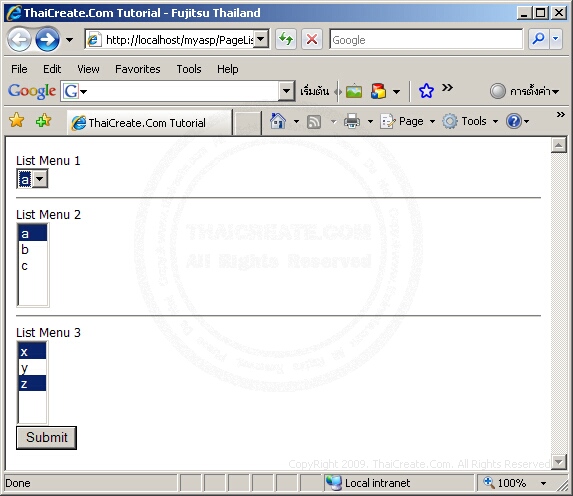Open the View menu
Screen dimensions: 573x496
[x=88, y=69]
